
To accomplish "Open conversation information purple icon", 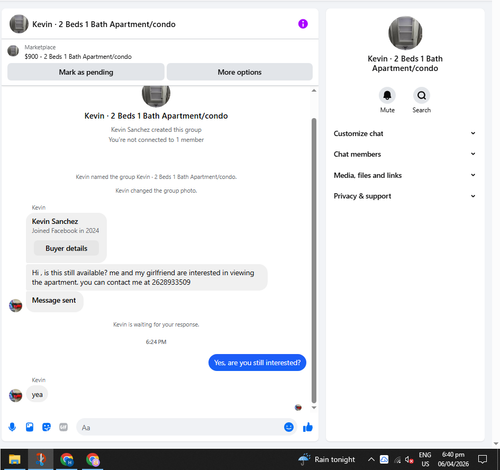I will tap(303, 24).
